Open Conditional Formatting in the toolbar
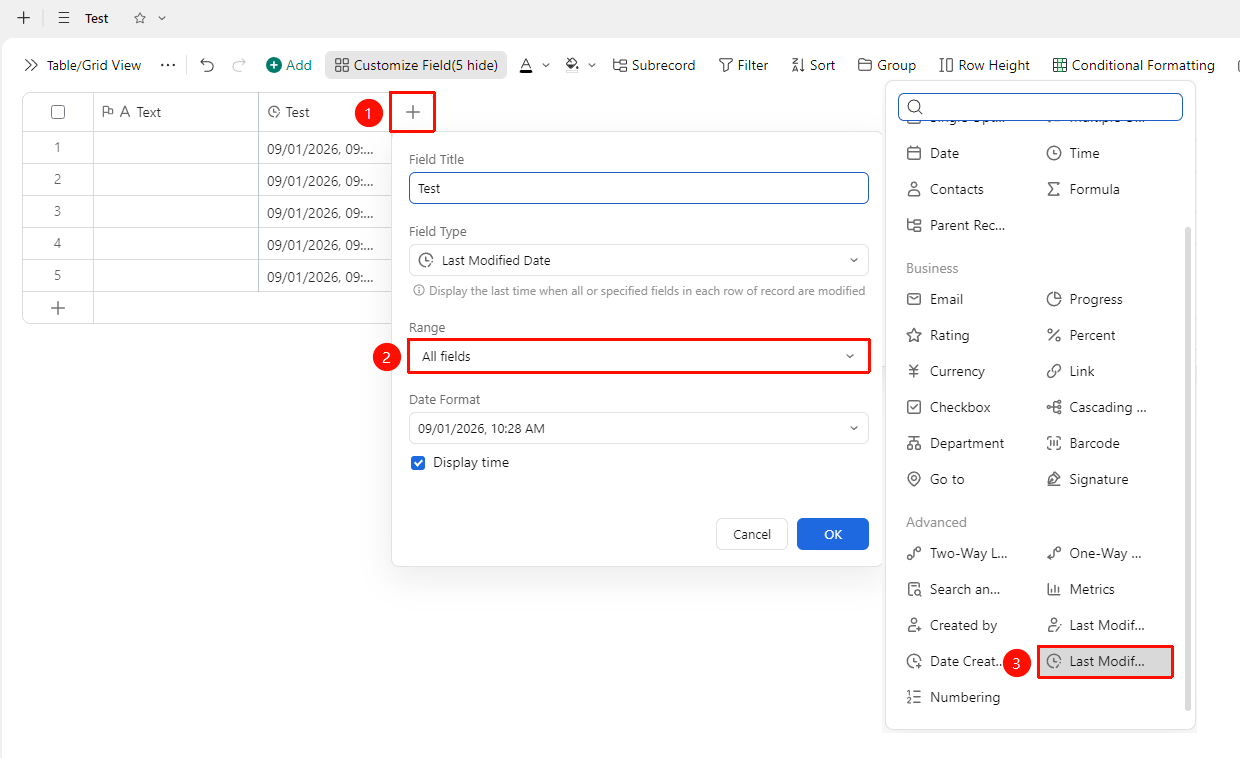The width and height of the screenshot is (1240, 758). (1134, 65)
